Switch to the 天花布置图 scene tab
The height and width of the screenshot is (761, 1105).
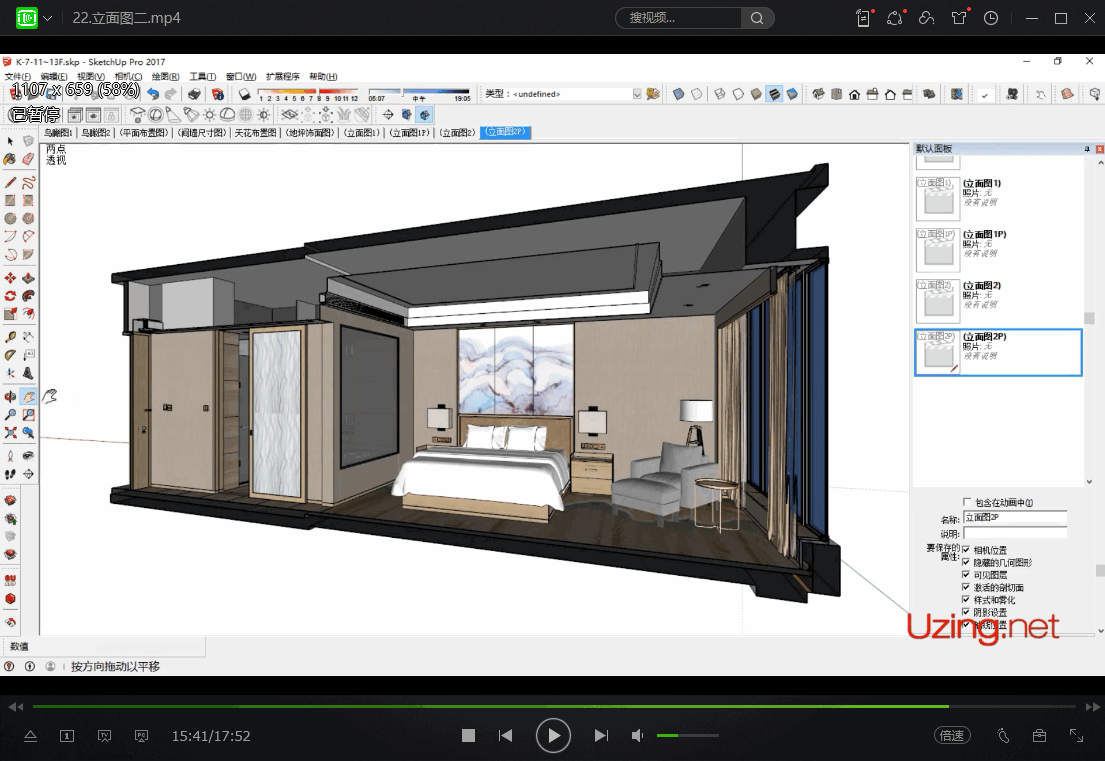(x=255, y=132)
